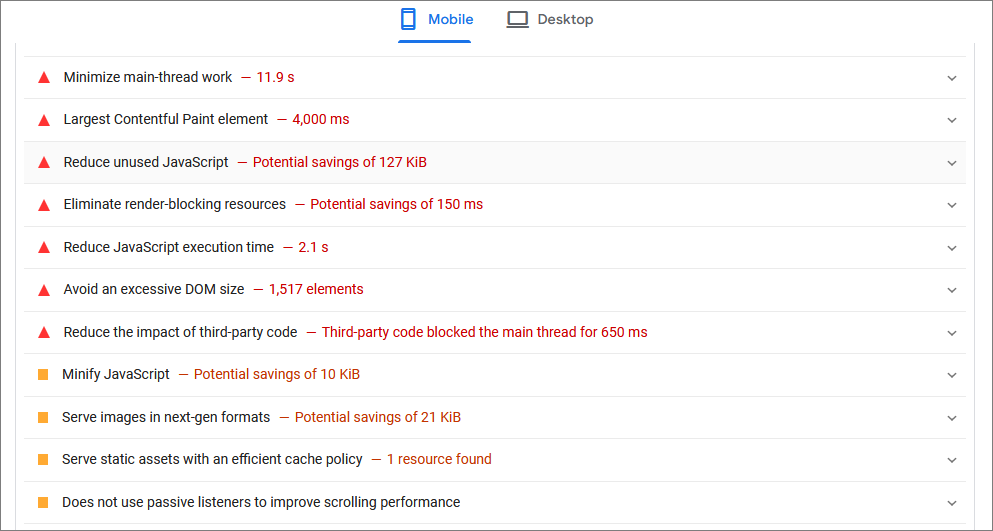Click red triangle beside Reduce unused JavaScript
Screen dimensions: 993x531
coord(44,163)
